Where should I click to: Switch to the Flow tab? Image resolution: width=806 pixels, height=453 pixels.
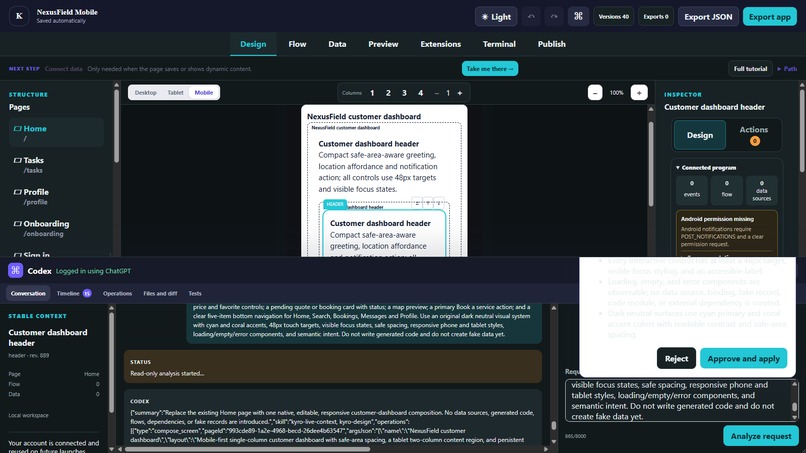[297, 44]
